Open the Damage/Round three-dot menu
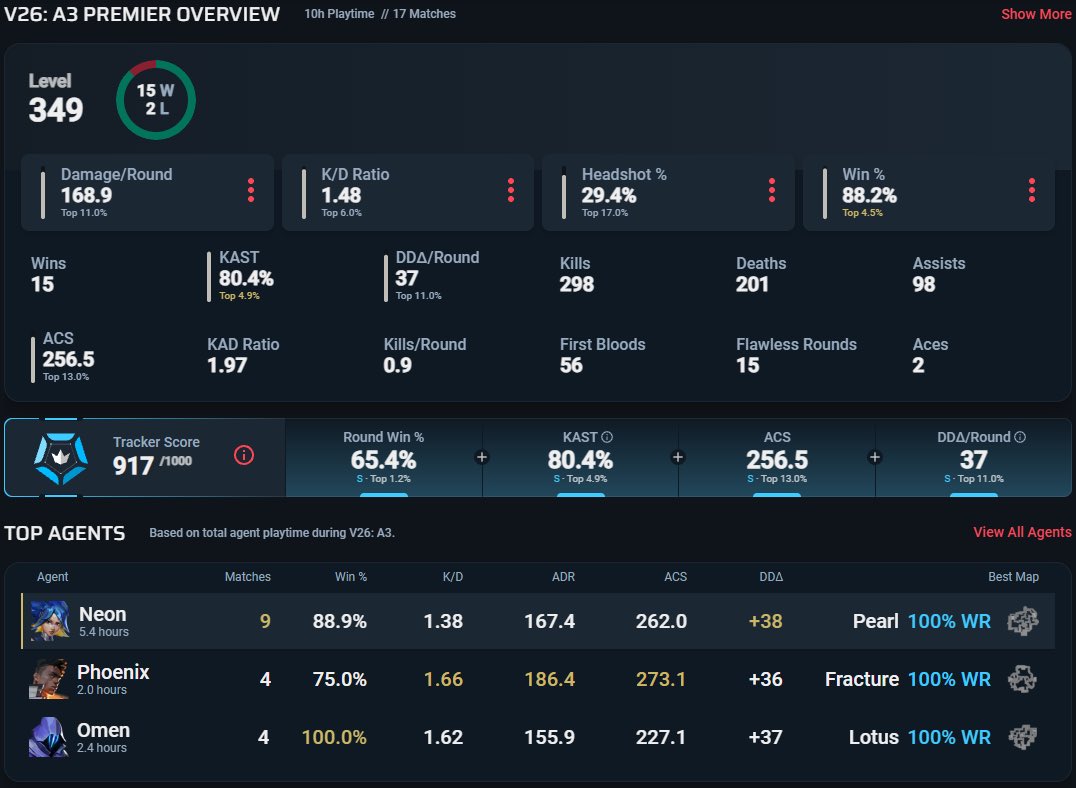This screenshot has height=788, width=1076. point(251,190)
